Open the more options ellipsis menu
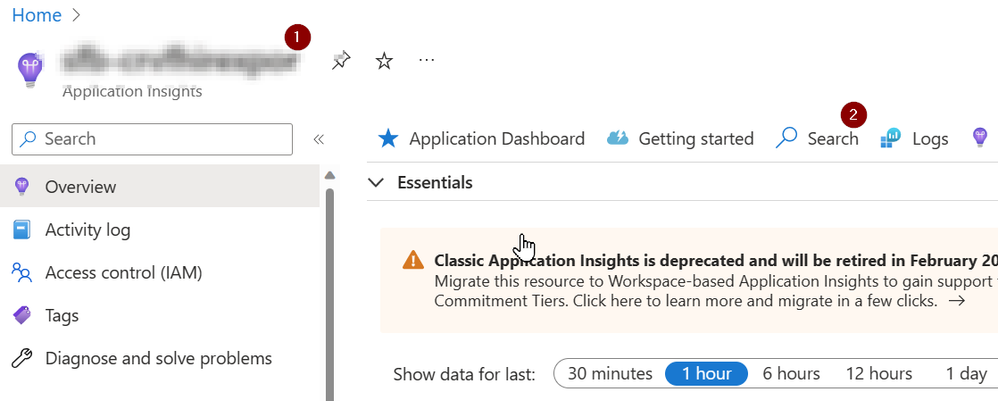Viewport: 998px width, 401px height. [x=426, y=60]
